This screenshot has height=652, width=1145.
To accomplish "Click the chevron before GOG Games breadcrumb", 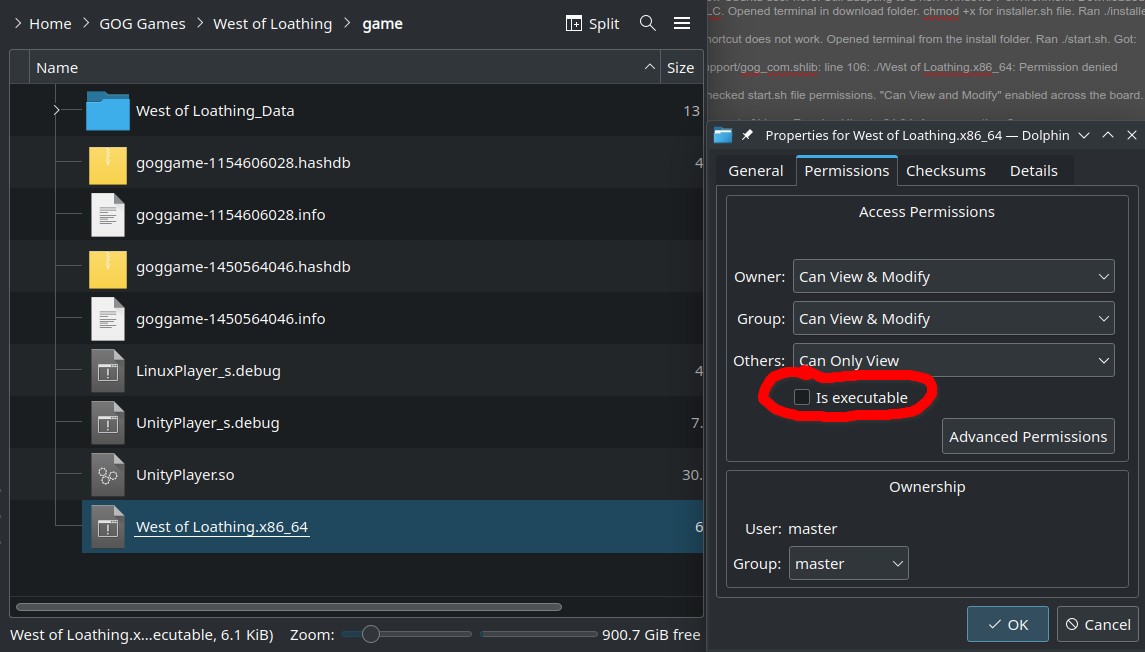I will coord(86,23).
